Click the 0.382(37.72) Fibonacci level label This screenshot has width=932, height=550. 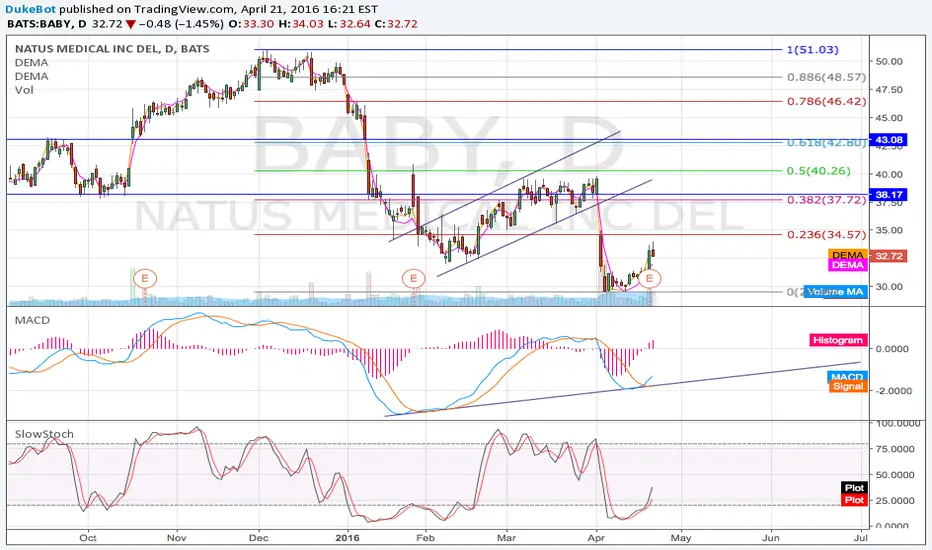[x=826, y=200]
